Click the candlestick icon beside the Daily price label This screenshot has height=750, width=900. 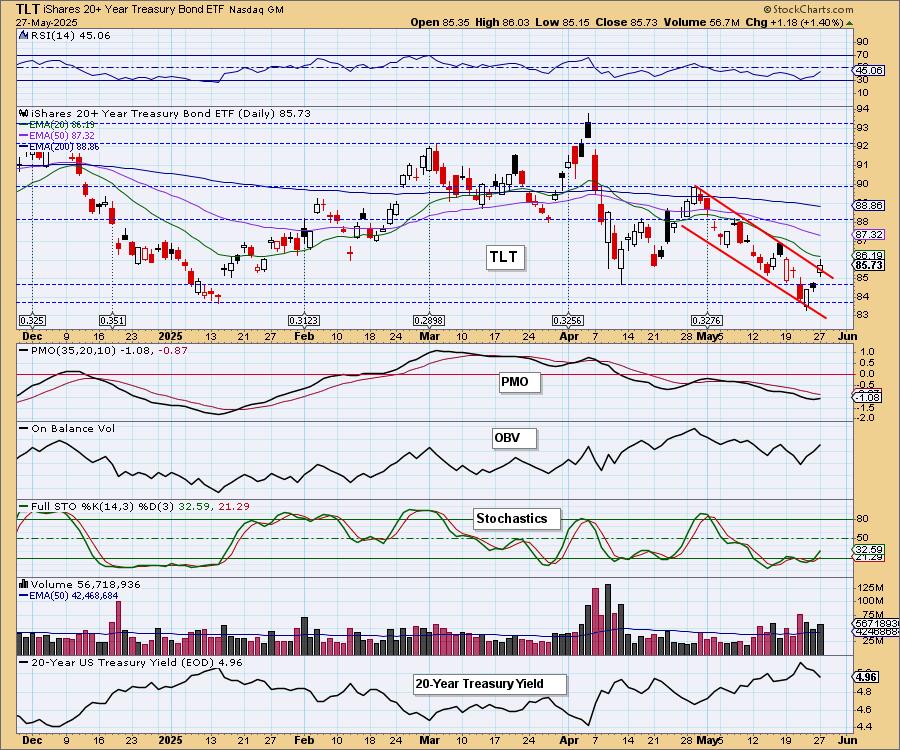pos(24,113)
